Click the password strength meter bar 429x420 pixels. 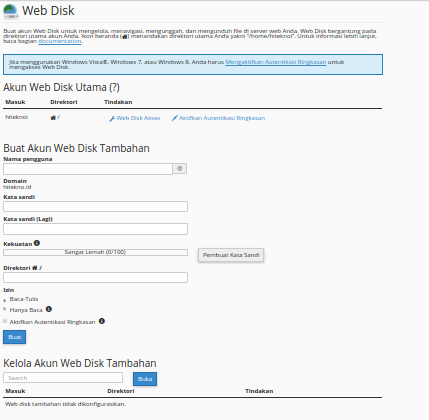tap(95, 252)
